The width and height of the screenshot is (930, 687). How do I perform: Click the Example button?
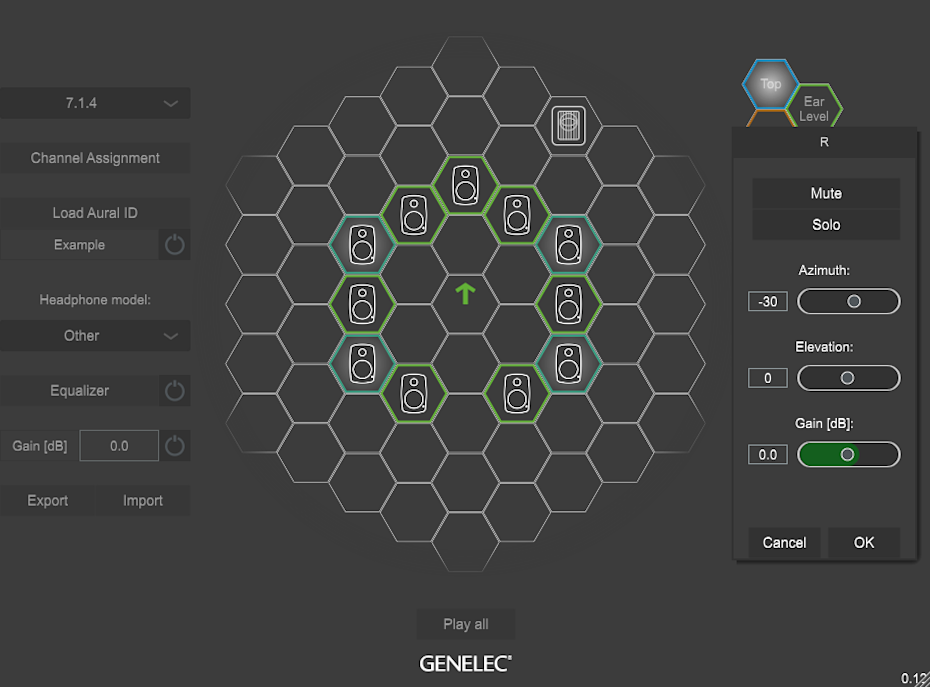79,244
